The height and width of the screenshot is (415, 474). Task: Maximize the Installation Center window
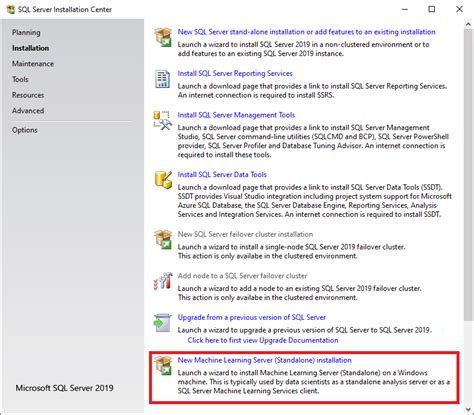coord(432,9)
